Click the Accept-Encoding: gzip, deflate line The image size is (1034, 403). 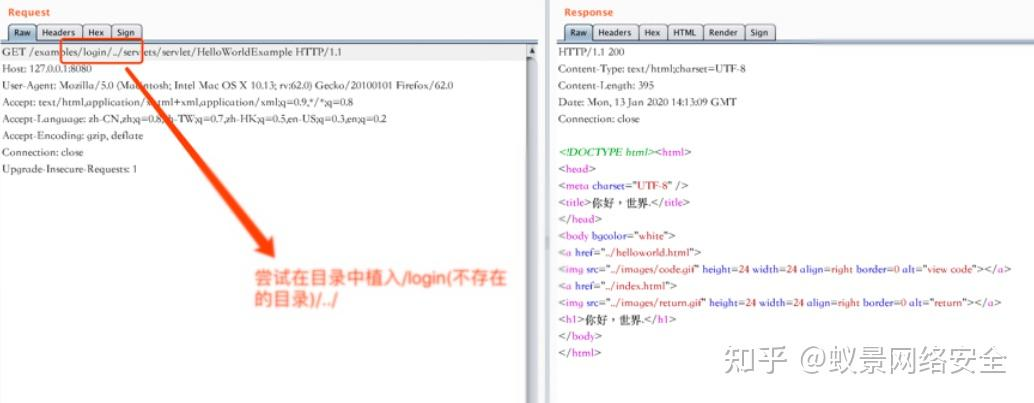point(72,135)
